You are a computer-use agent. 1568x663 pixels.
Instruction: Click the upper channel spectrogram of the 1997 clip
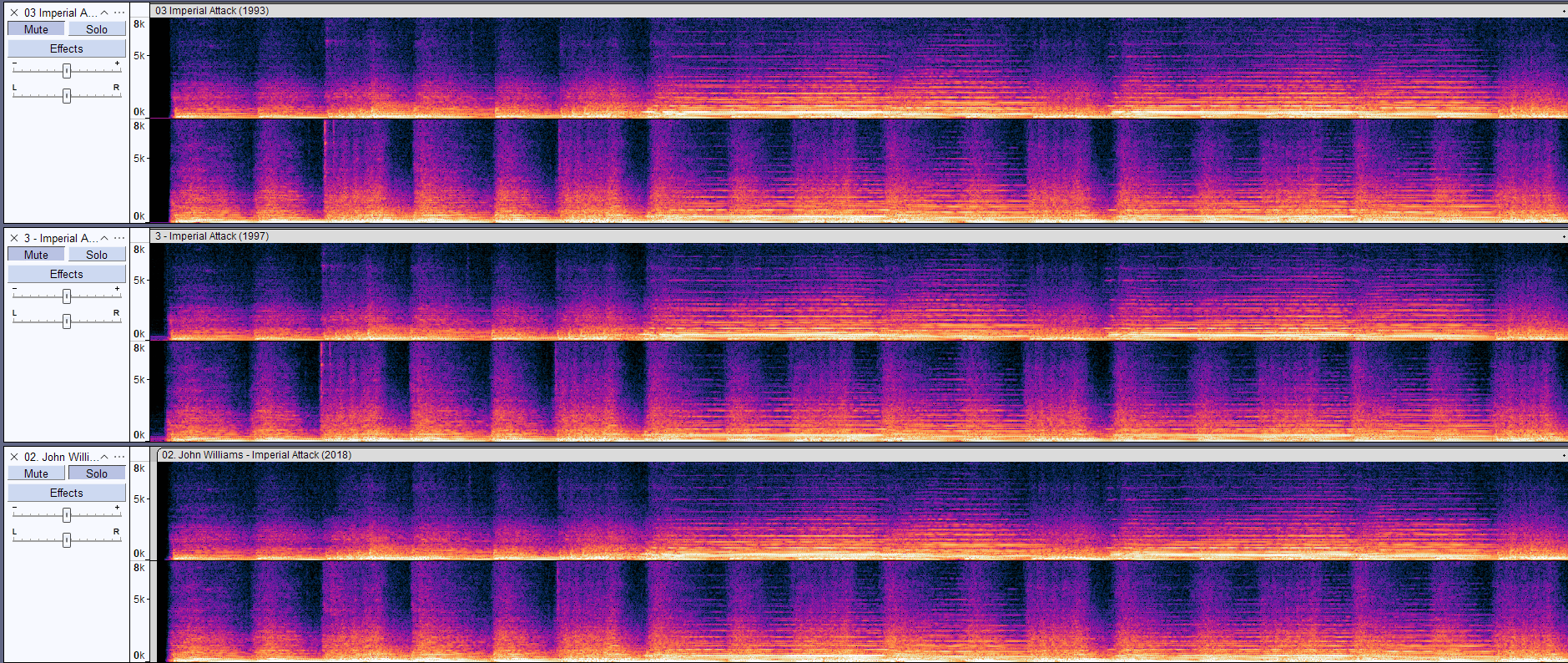tap(859, 291)
